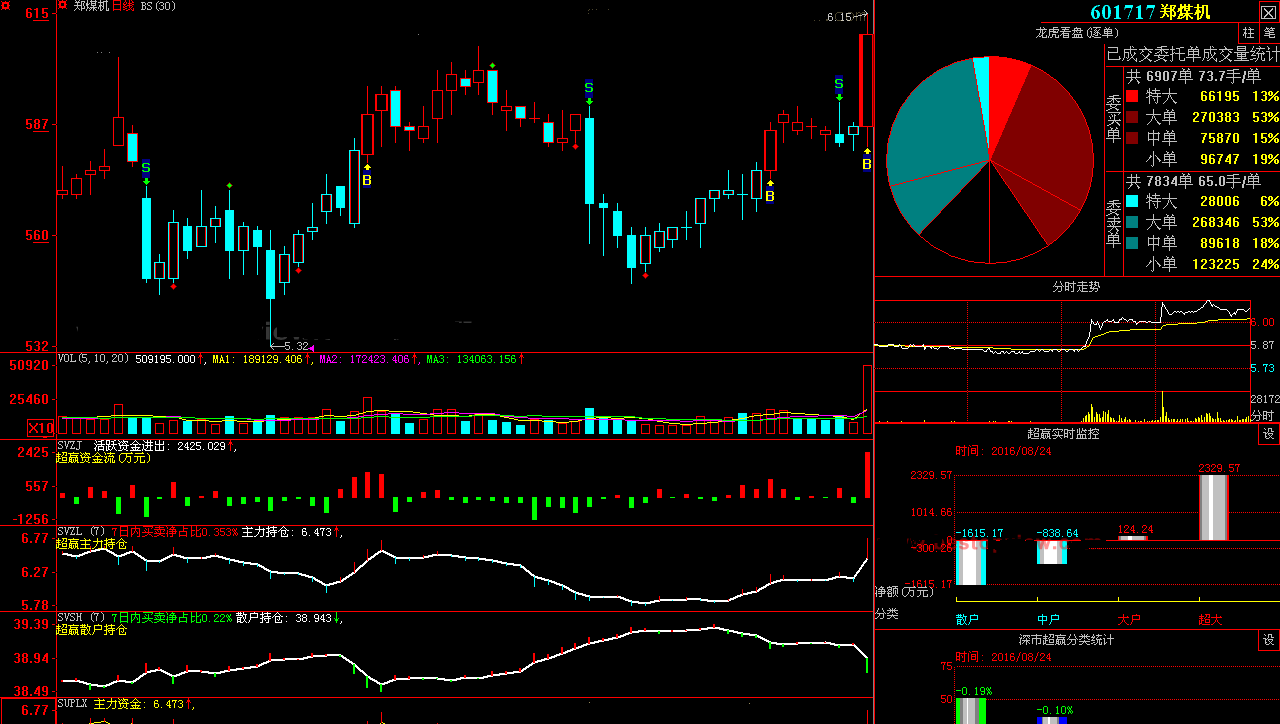Click the red gear icon beside the 郑煤机 chart title

64,5
